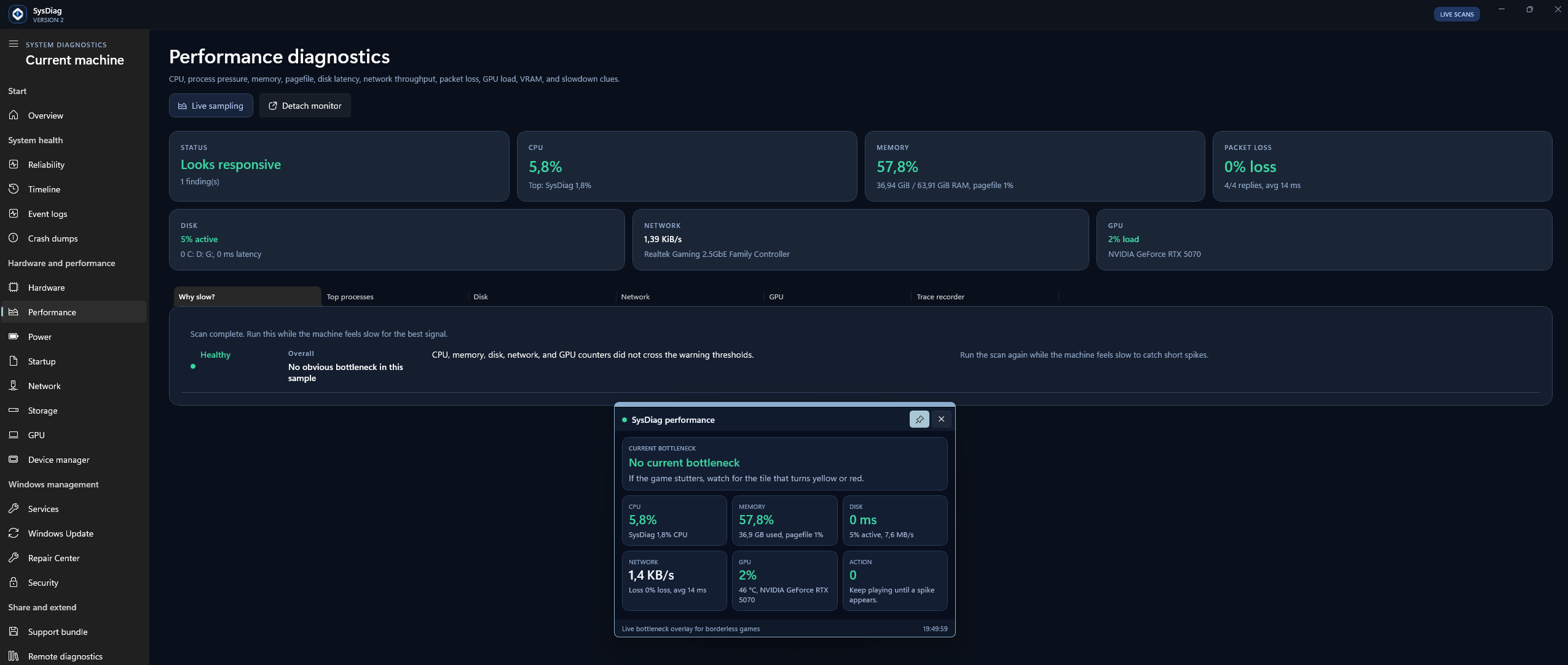Click the NETWORK 1,39 KiB/s card

pos(861,240)
